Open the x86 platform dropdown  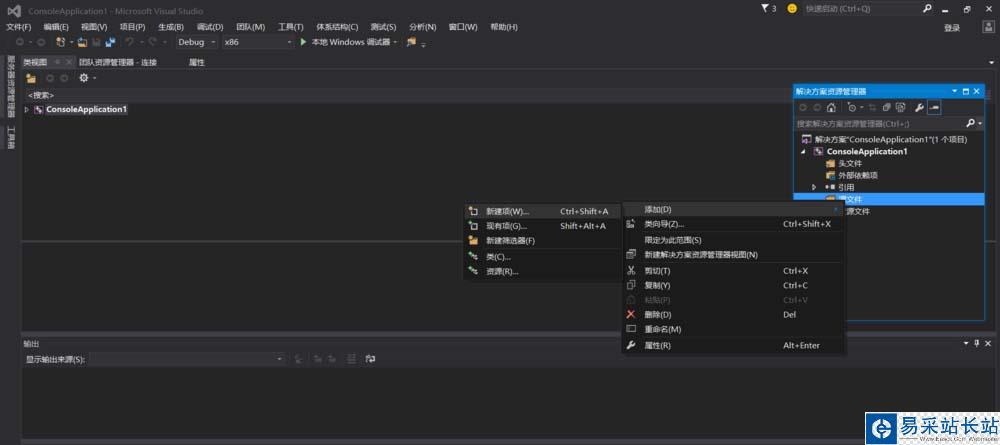point(256,42)
